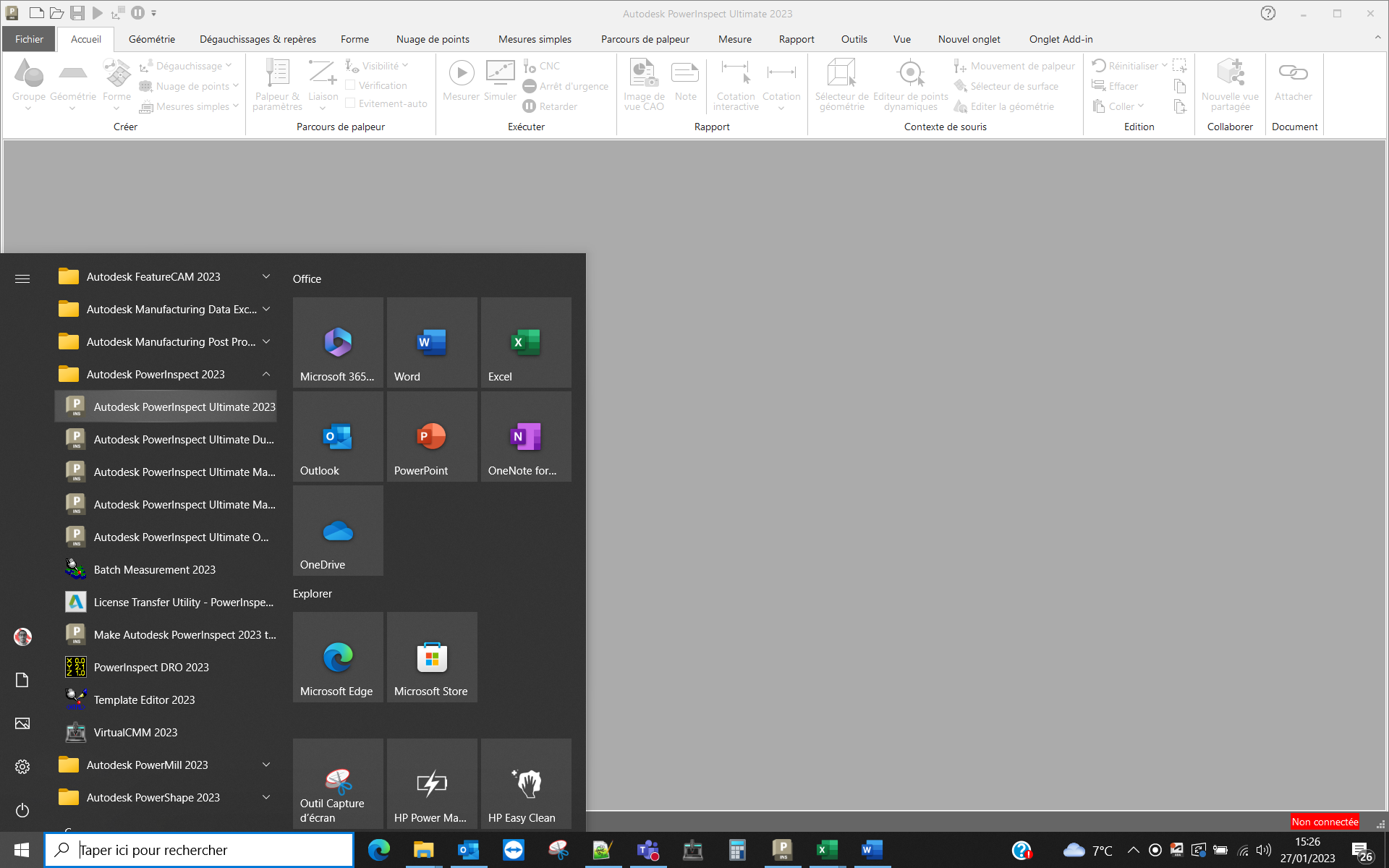Screen dimensions: 1389x868
Task: Open the Fichier menu
Action: (x=29, y=39)
